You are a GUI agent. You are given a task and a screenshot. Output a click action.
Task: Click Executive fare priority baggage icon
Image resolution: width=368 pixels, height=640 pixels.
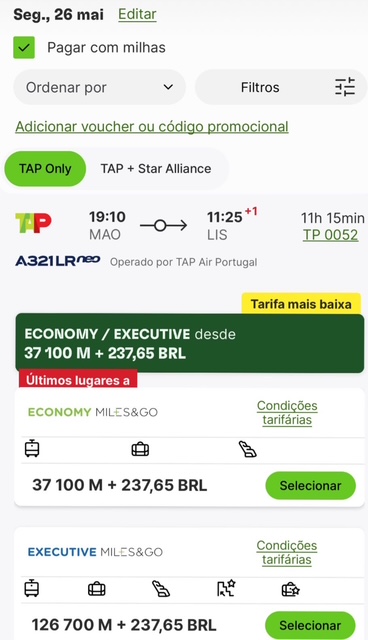pos(291,589)
